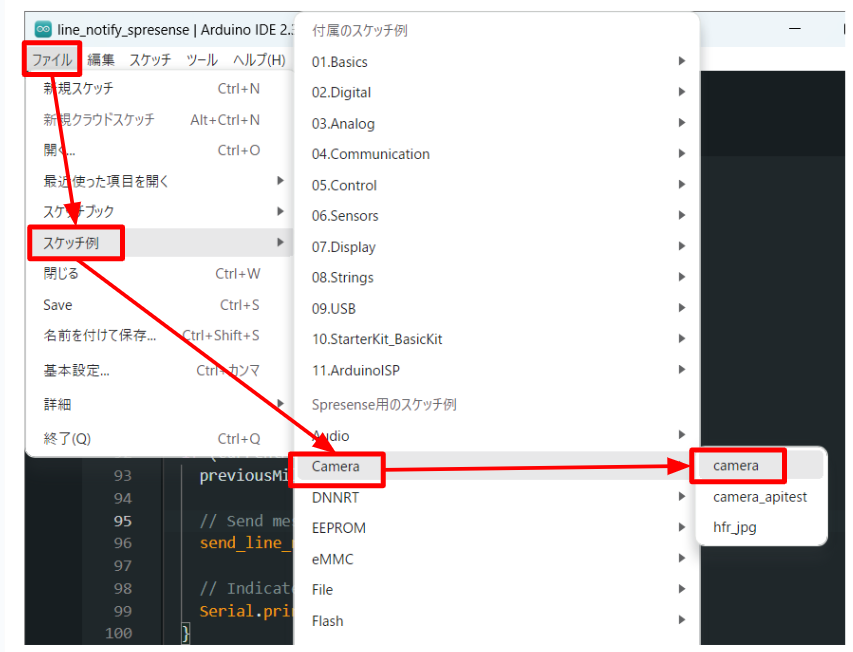The image size is (853, 652).
Task: Choose Save in the file menu
Action: click(x=58, y=305)
